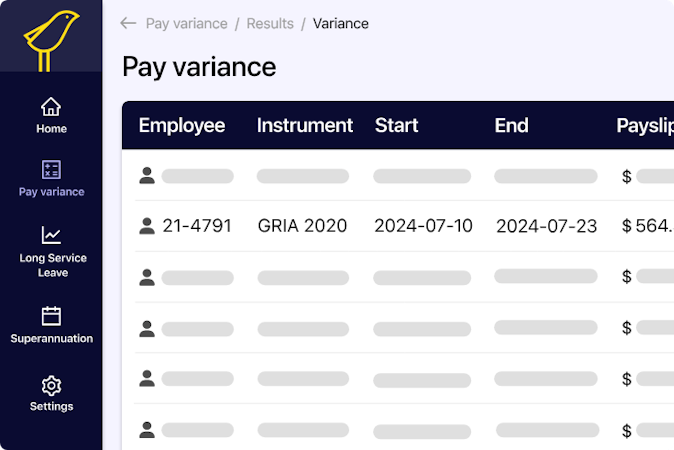Click start date 2024-07-10
The width and height of the screenshot is (674, 450).
(423, 226)
